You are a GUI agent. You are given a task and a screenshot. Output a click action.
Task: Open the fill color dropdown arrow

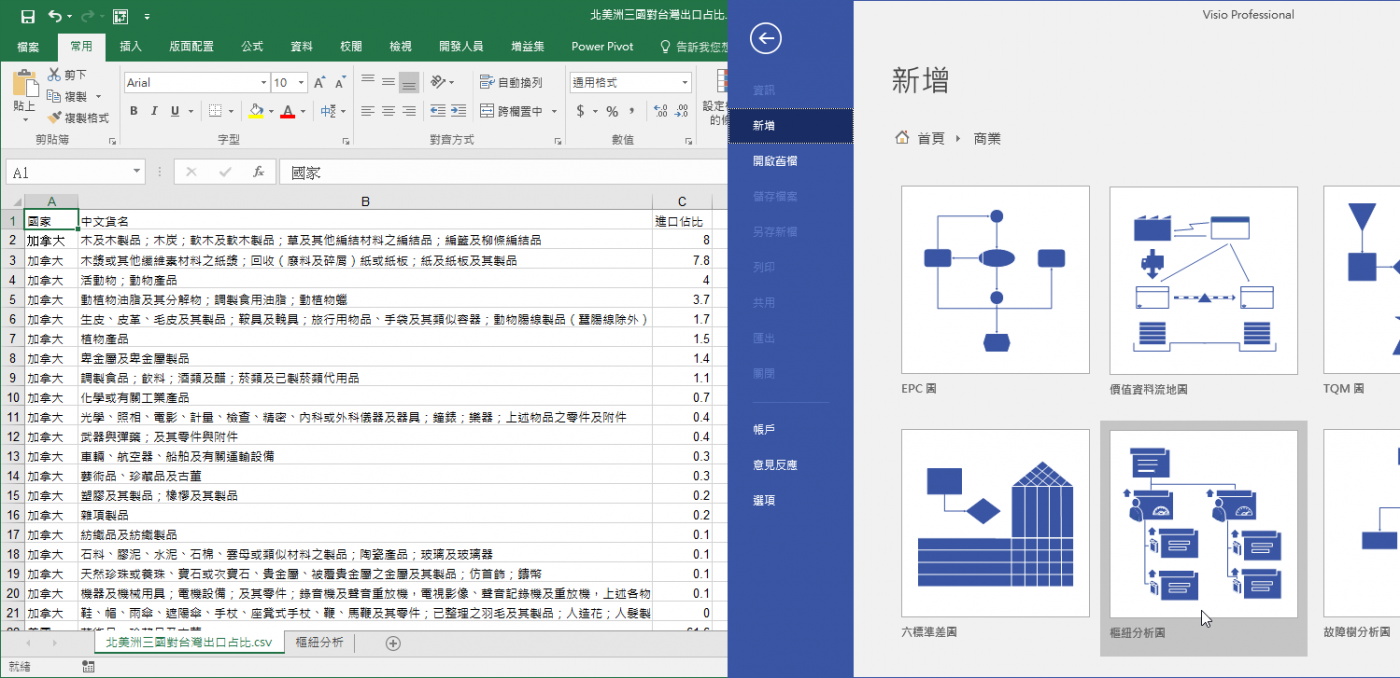tap(271, 111)
